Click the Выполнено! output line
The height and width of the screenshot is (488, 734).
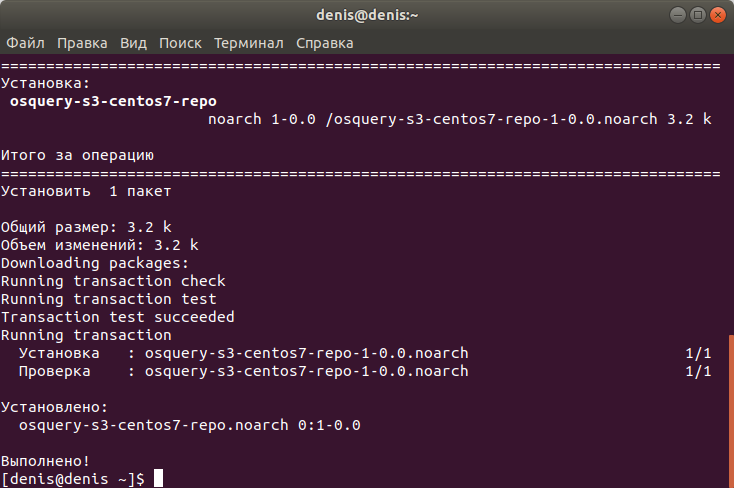[45, 461]
